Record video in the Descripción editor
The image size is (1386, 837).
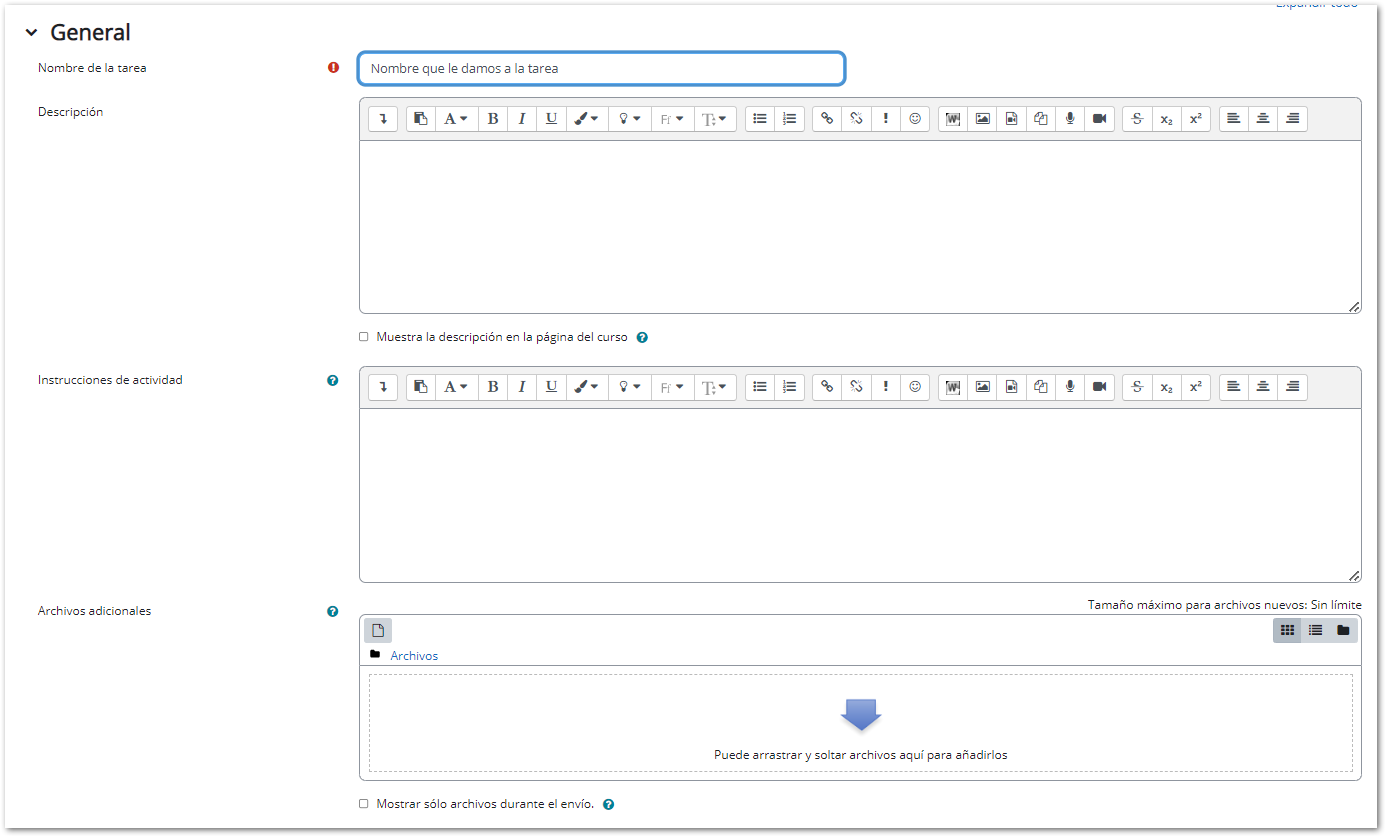1099,119
